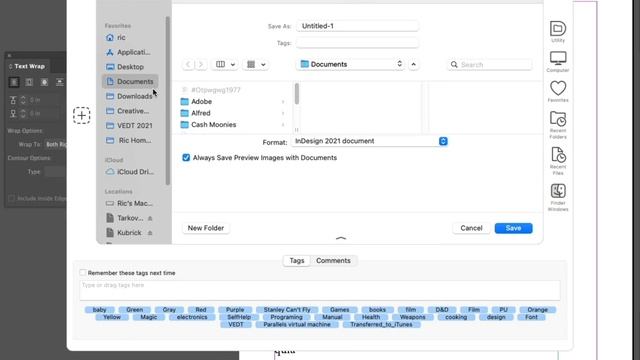Collapse the dialog with the bottom chevron
This screenshot has height=360, width=640.
pyautogui.click(x=341, y=238)
